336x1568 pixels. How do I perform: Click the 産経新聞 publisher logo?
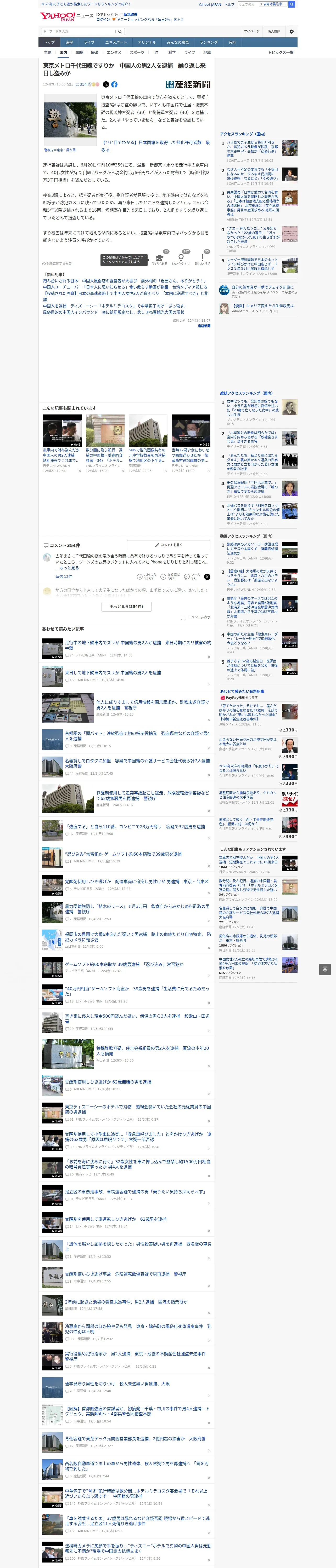point(188,85)
